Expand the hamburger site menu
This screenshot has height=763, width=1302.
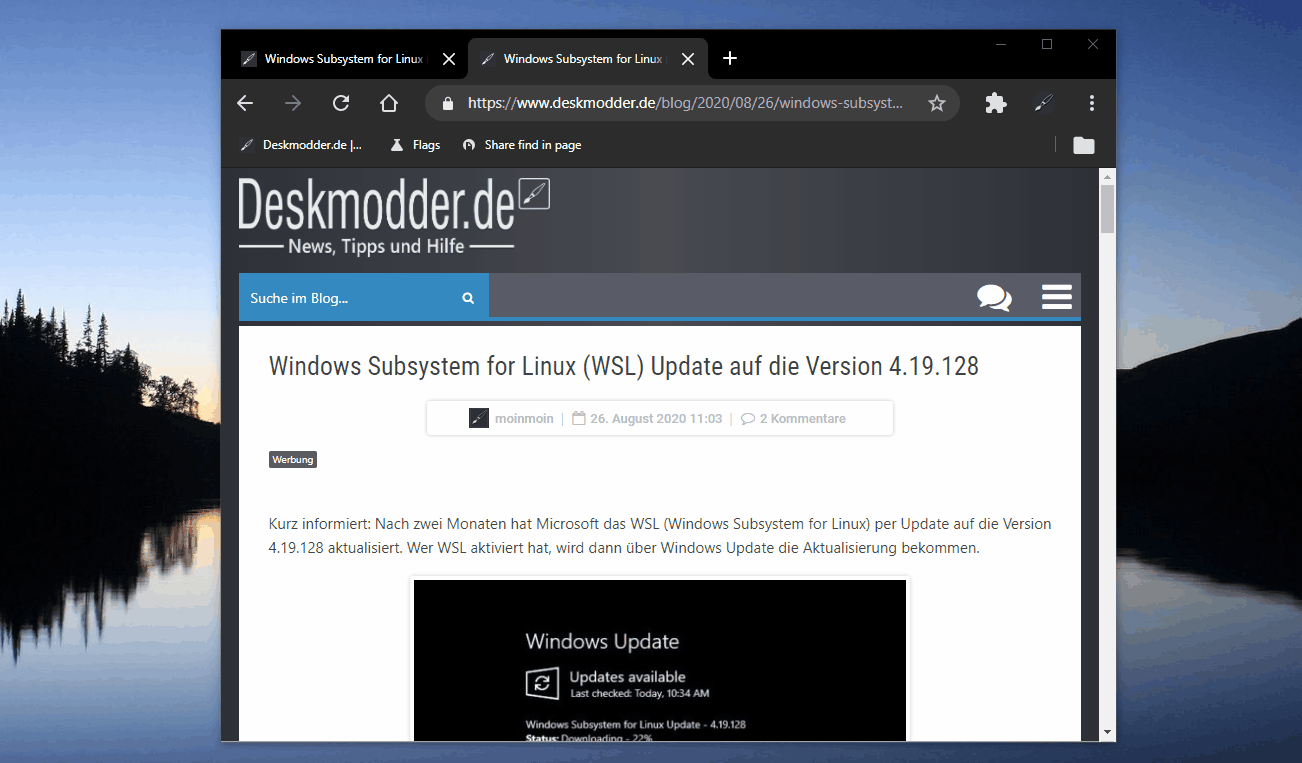[x=1057, y=297]
